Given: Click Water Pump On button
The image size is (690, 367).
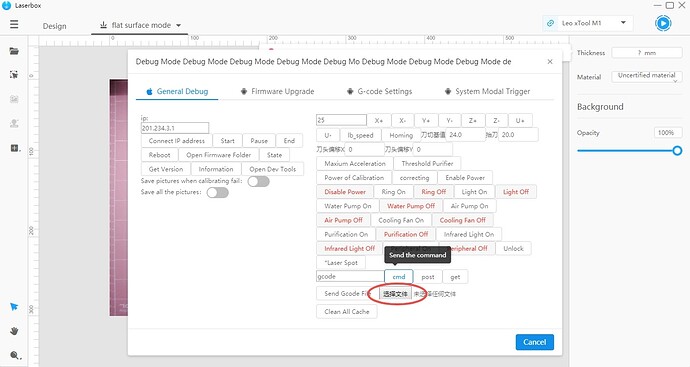Looking at the screenshot, I should pos(348,206).
